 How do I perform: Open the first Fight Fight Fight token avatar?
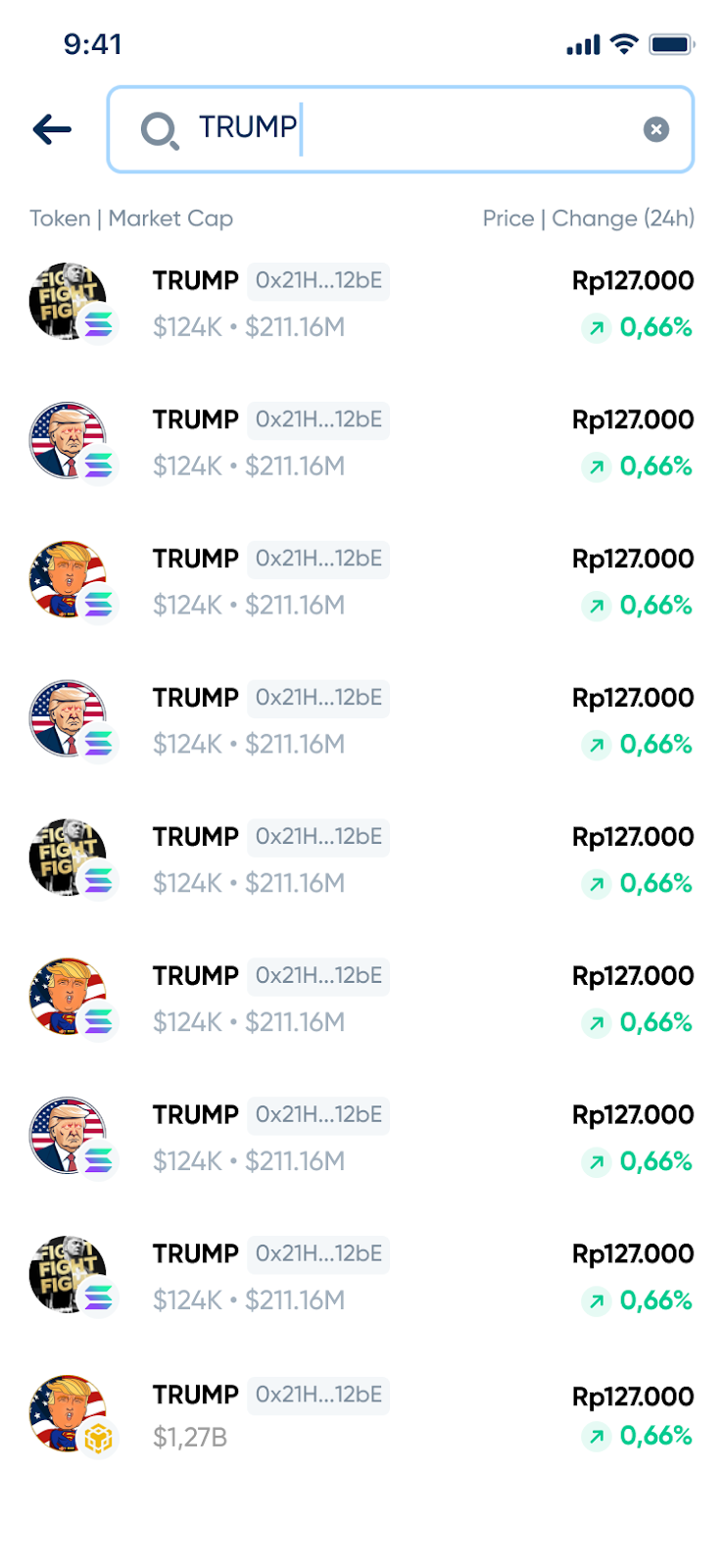67,301
